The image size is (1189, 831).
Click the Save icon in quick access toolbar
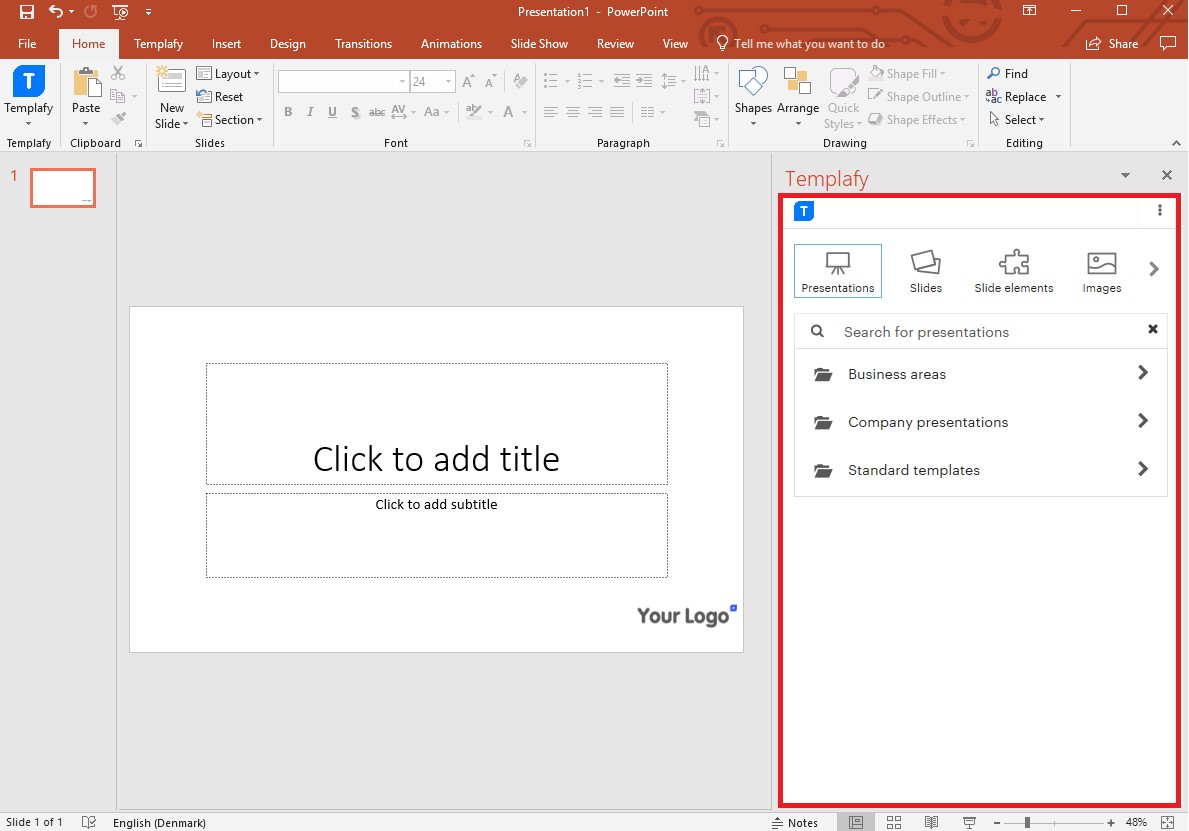(27, 11)
